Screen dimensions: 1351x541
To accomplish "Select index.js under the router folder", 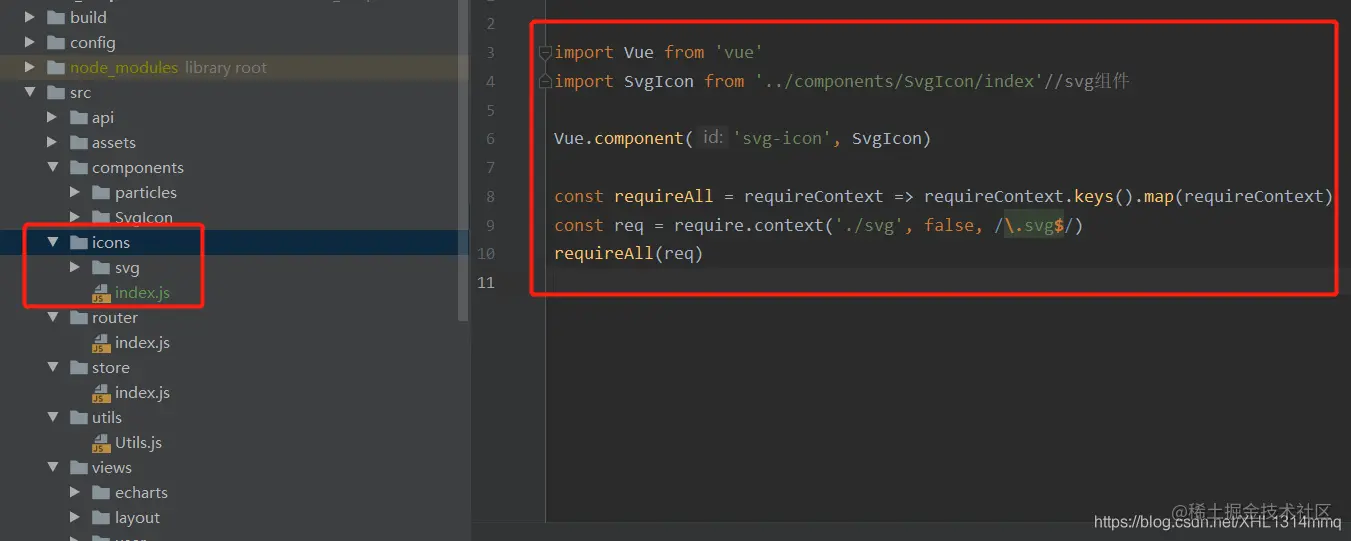I will [x=142, y=343].
